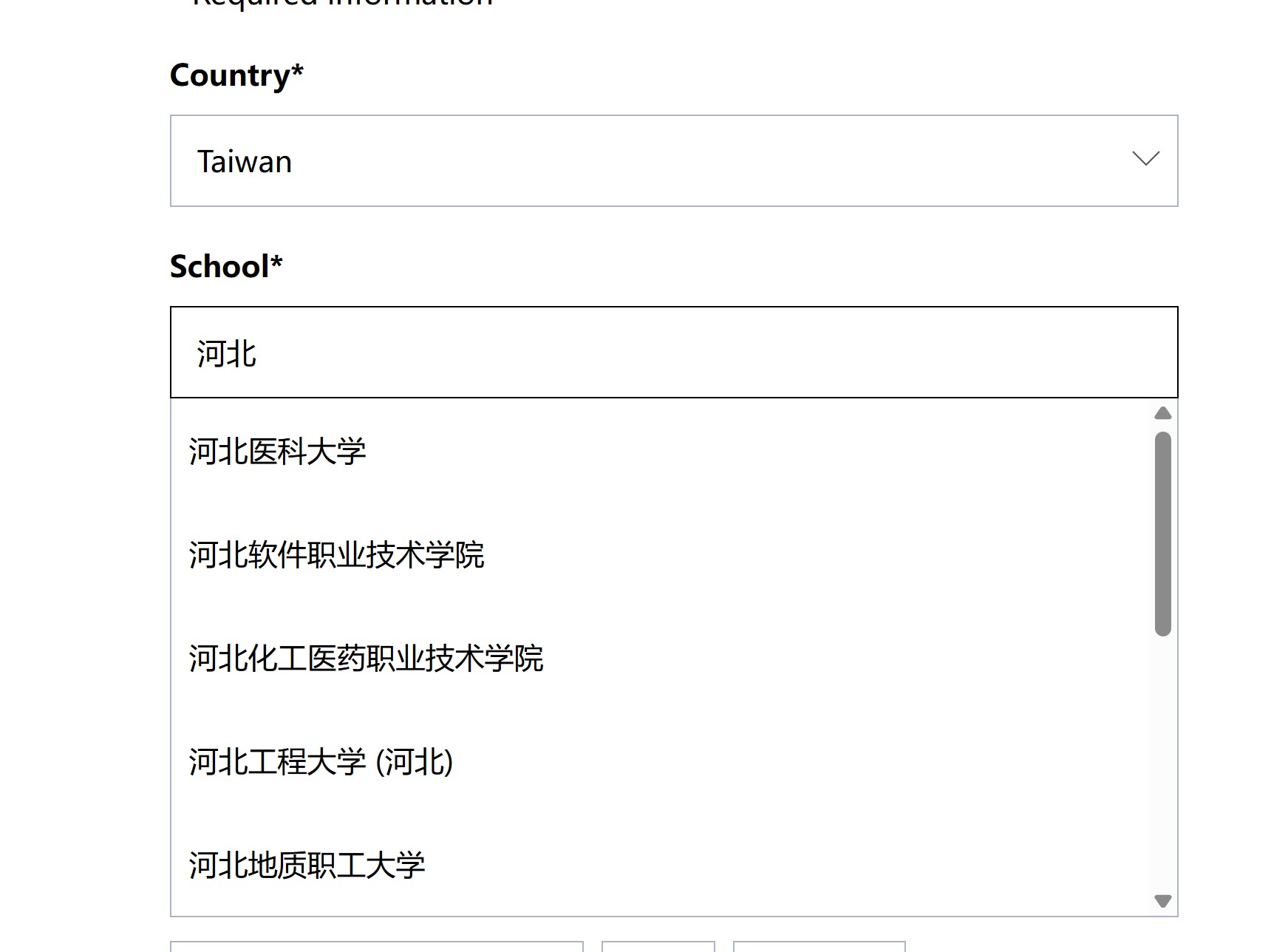Click the scrollbar track below the thumb
Image resolution: width=1288 pixels, height=952 pixels.
click(x=1163, y=761)
